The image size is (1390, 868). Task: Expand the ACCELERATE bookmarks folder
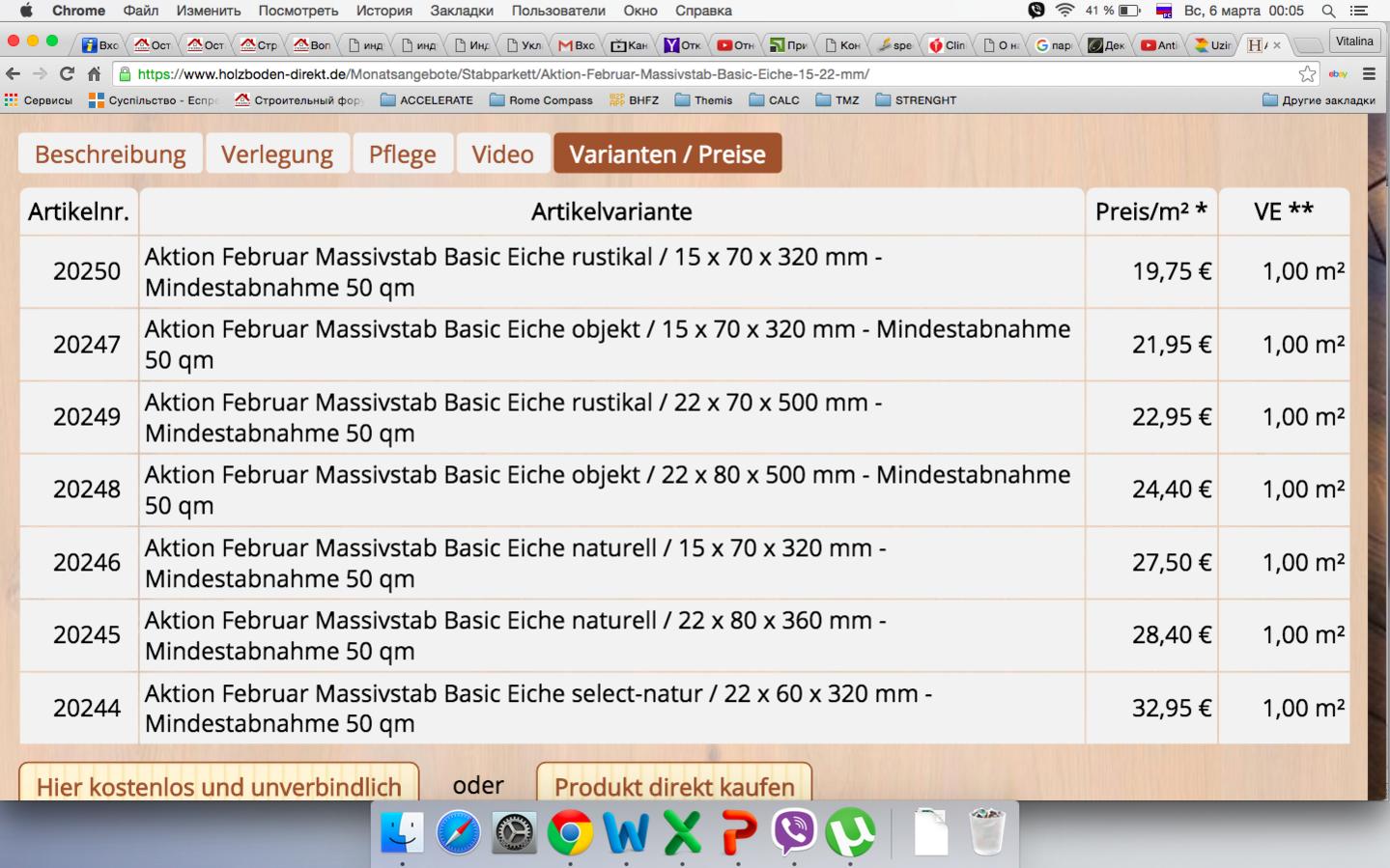427,99
